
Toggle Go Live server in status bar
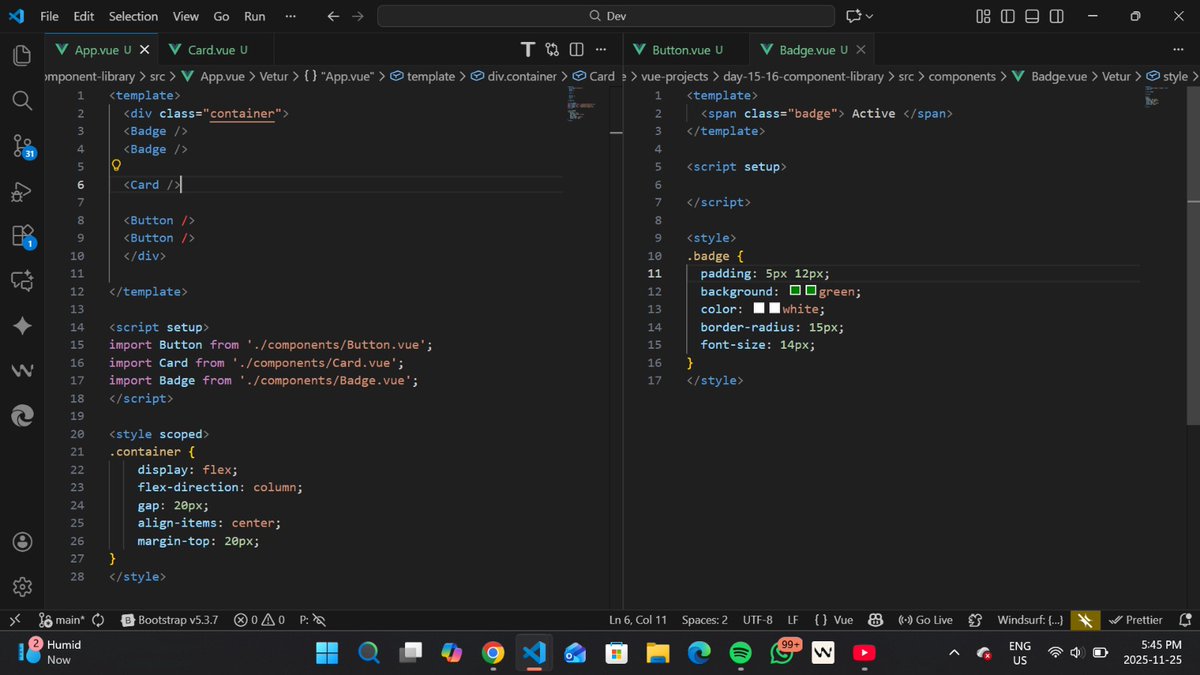[x=926, y=620]
